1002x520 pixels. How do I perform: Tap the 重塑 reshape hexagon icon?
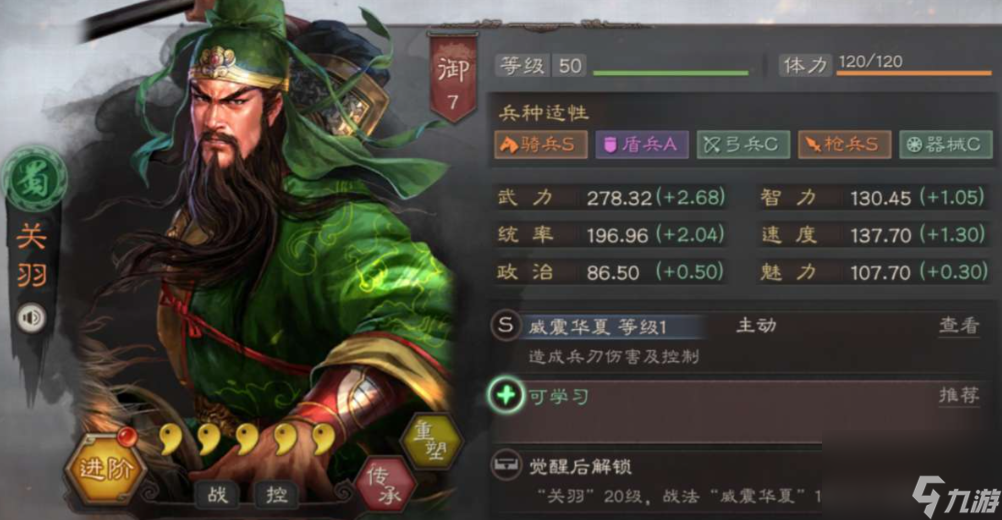[x=431, y=441]
